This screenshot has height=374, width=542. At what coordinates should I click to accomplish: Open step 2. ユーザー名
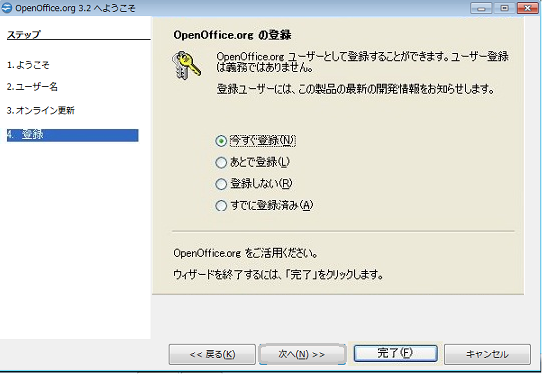pos(32,87)
